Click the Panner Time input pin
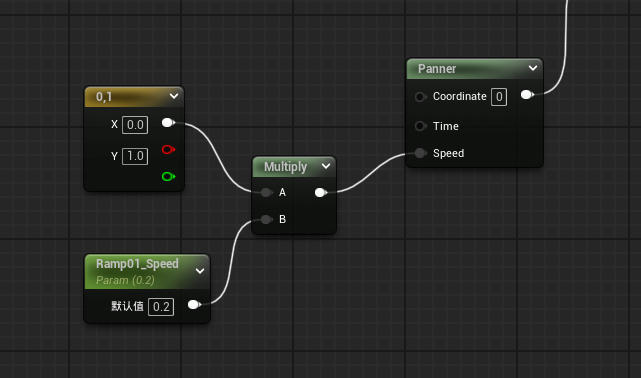Screen dimensions: 641x378 420,126
